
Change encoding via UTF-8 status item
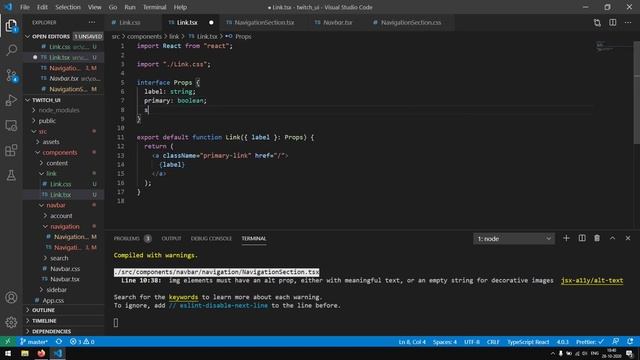click(472, 342)
